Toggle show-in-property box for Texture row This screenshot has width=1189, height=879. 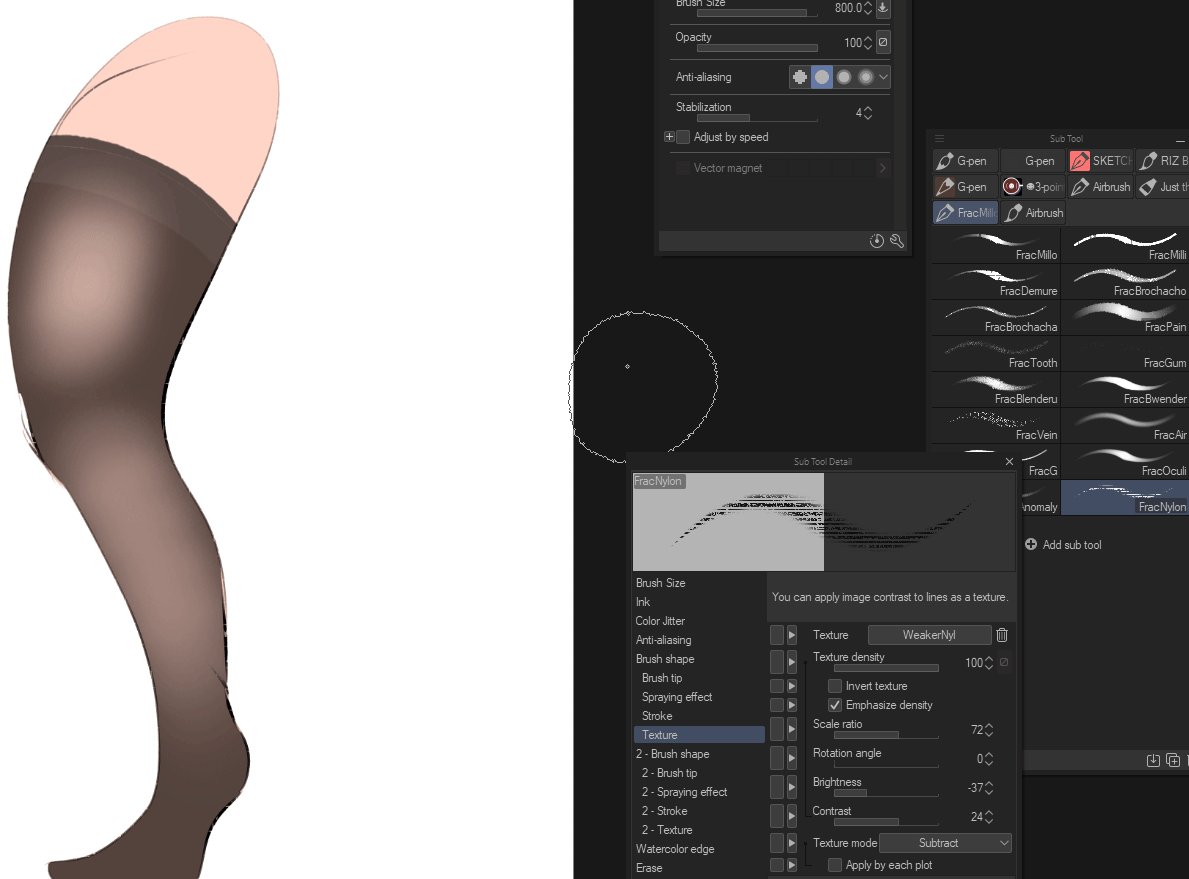(x=776, y=635)
